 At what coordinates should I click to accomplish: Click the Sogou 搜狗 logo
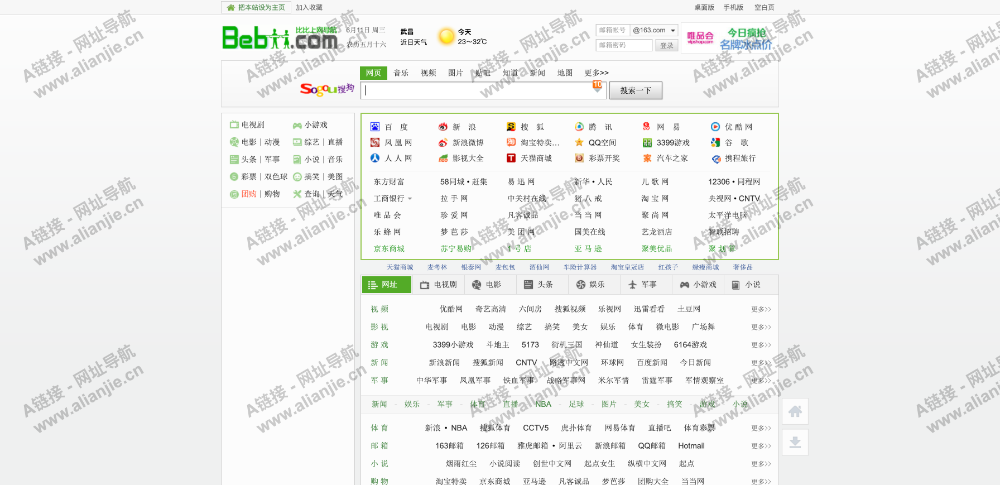(327, 89)
